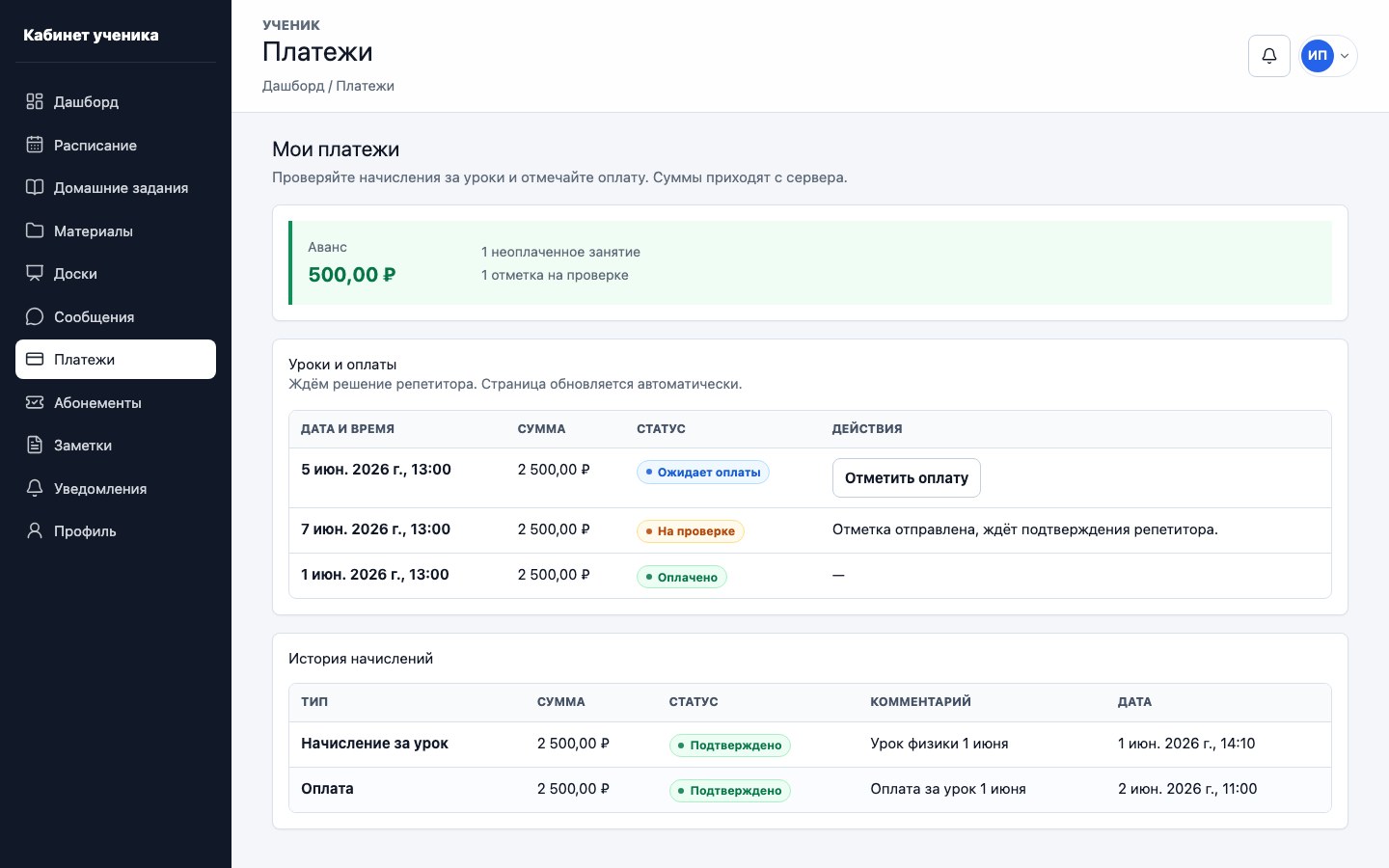Click the comment Оплата за урок 1 июня
The height and width of the screenshot is (868, 1389).
(x=948, y=789)
